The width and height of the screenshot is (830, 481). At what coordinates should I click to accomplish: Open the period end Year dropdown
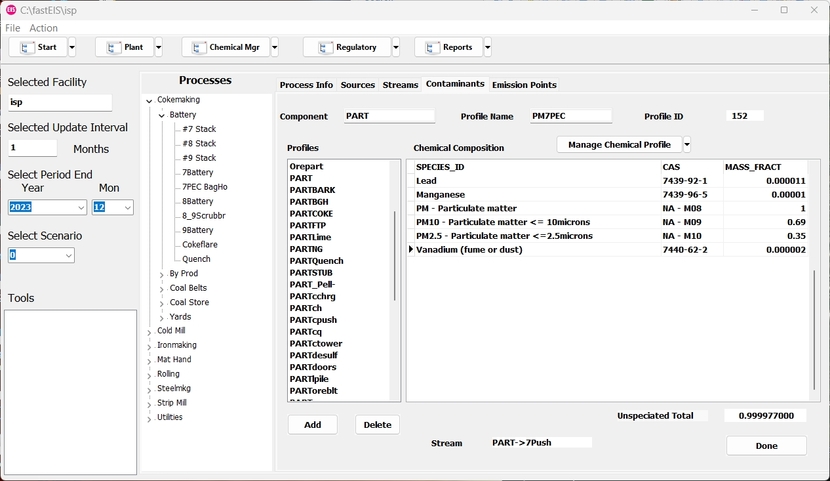[x=47, y=207]
